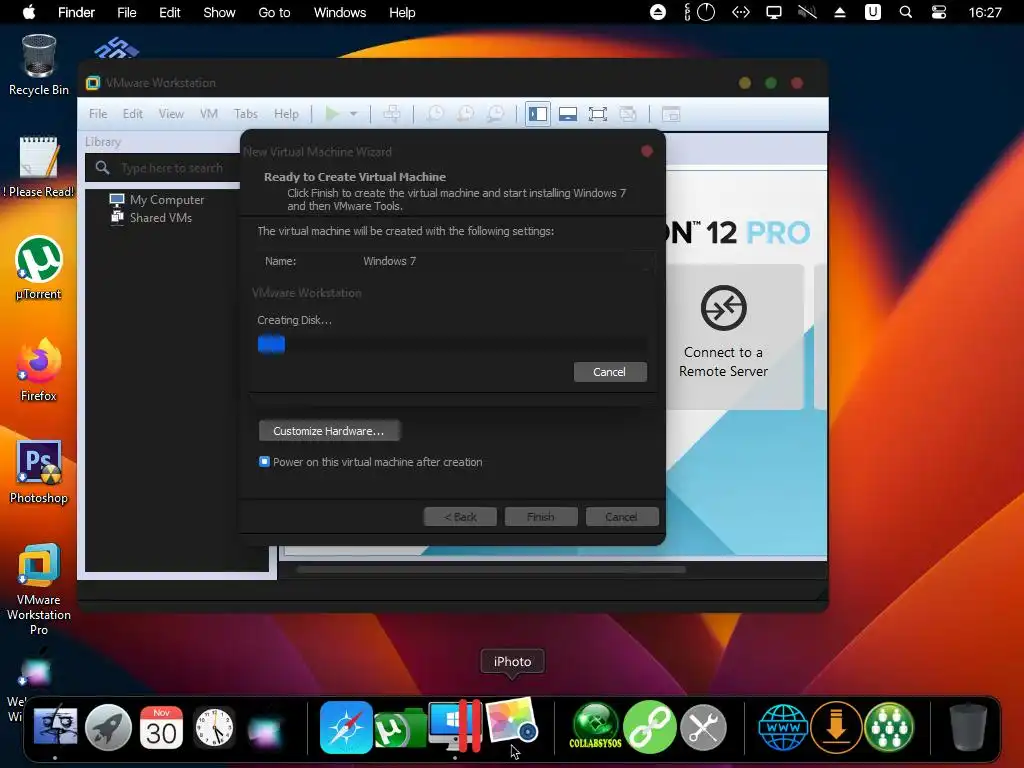This screenshot has height=768, width=1024.
Task: Open the Help menu in VMware Workstation
Action: (286, 114)
